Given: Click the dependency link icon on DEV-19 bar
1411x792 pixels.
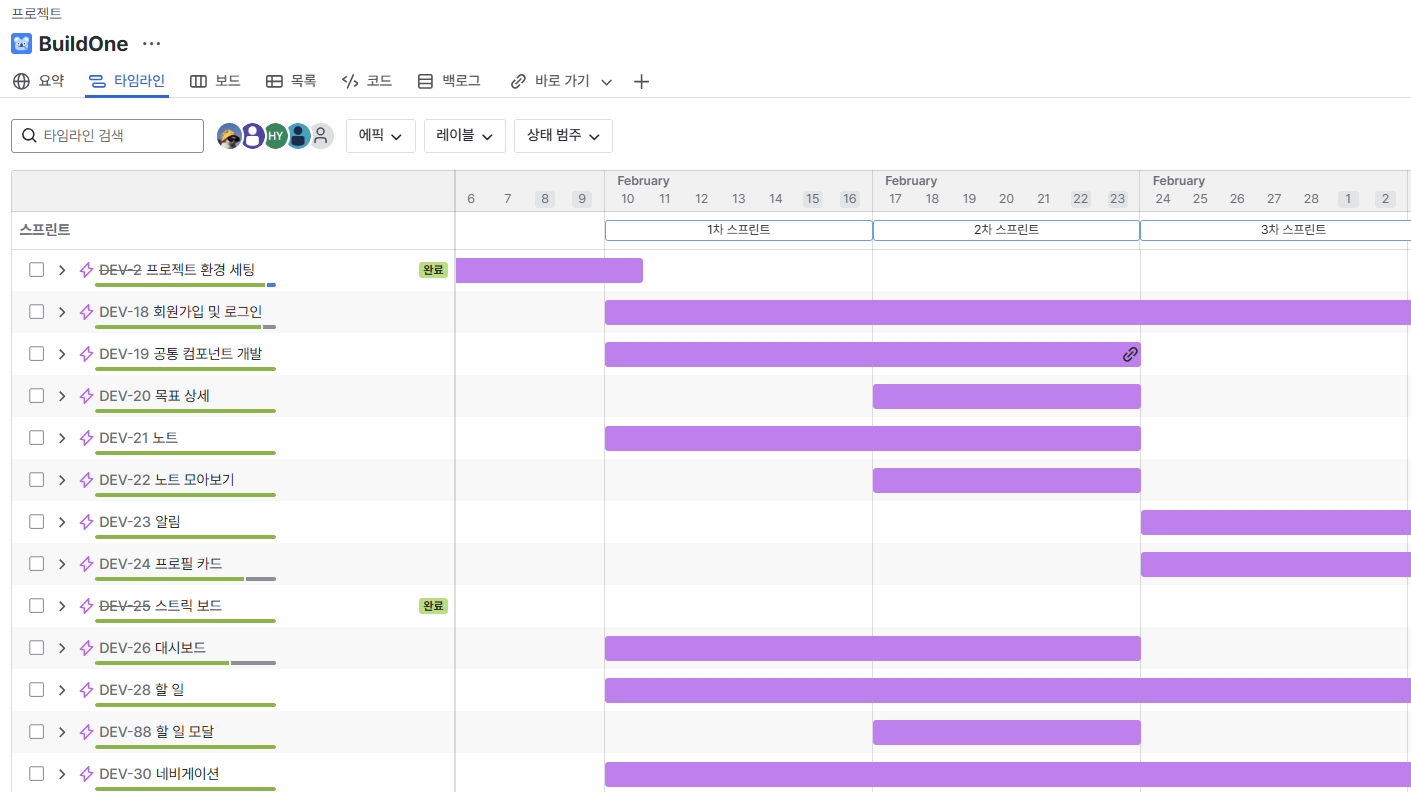Looking at the screenshot, I should pos(1130,354).
